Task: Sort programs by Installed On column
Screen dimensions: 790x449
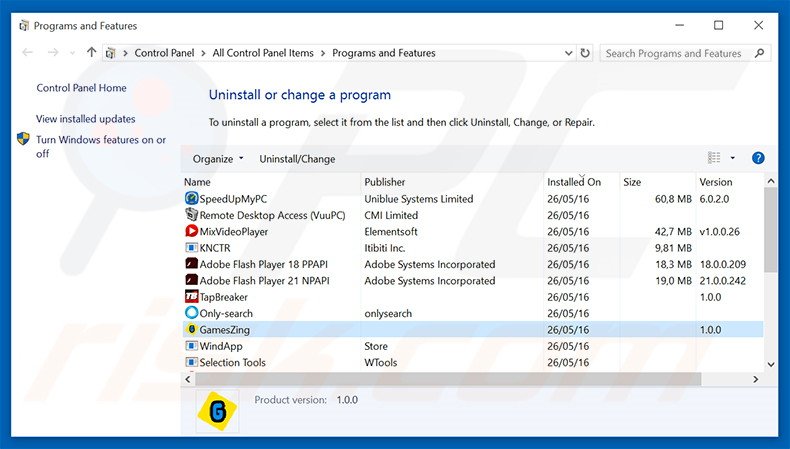Action: coord(574,182)
